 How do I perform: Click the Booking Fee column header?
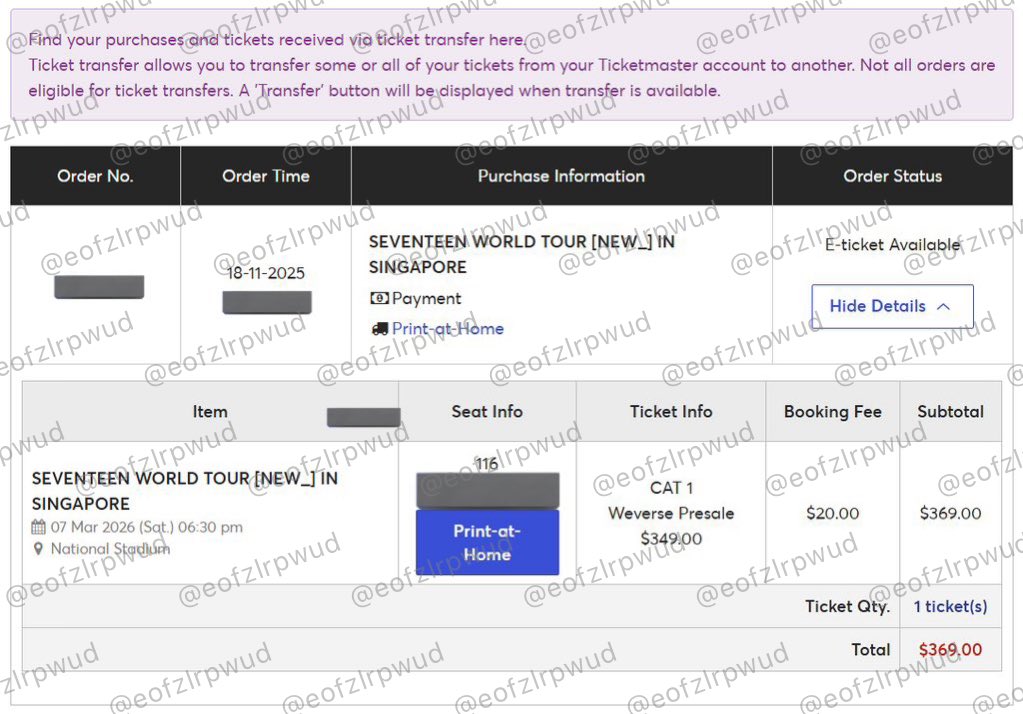coord(832,412)
